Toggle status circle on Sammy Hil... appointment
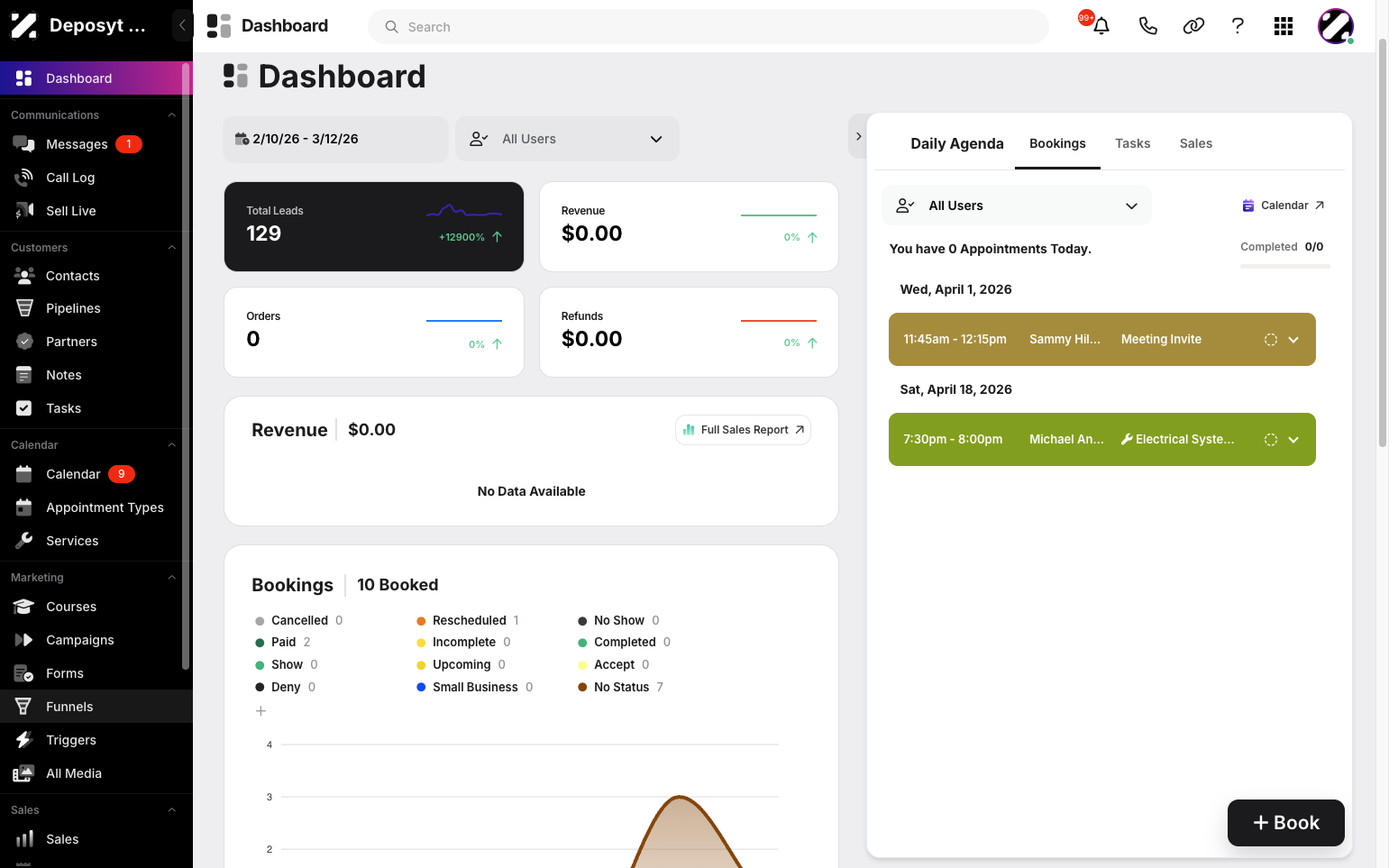 coord(1271,340)
